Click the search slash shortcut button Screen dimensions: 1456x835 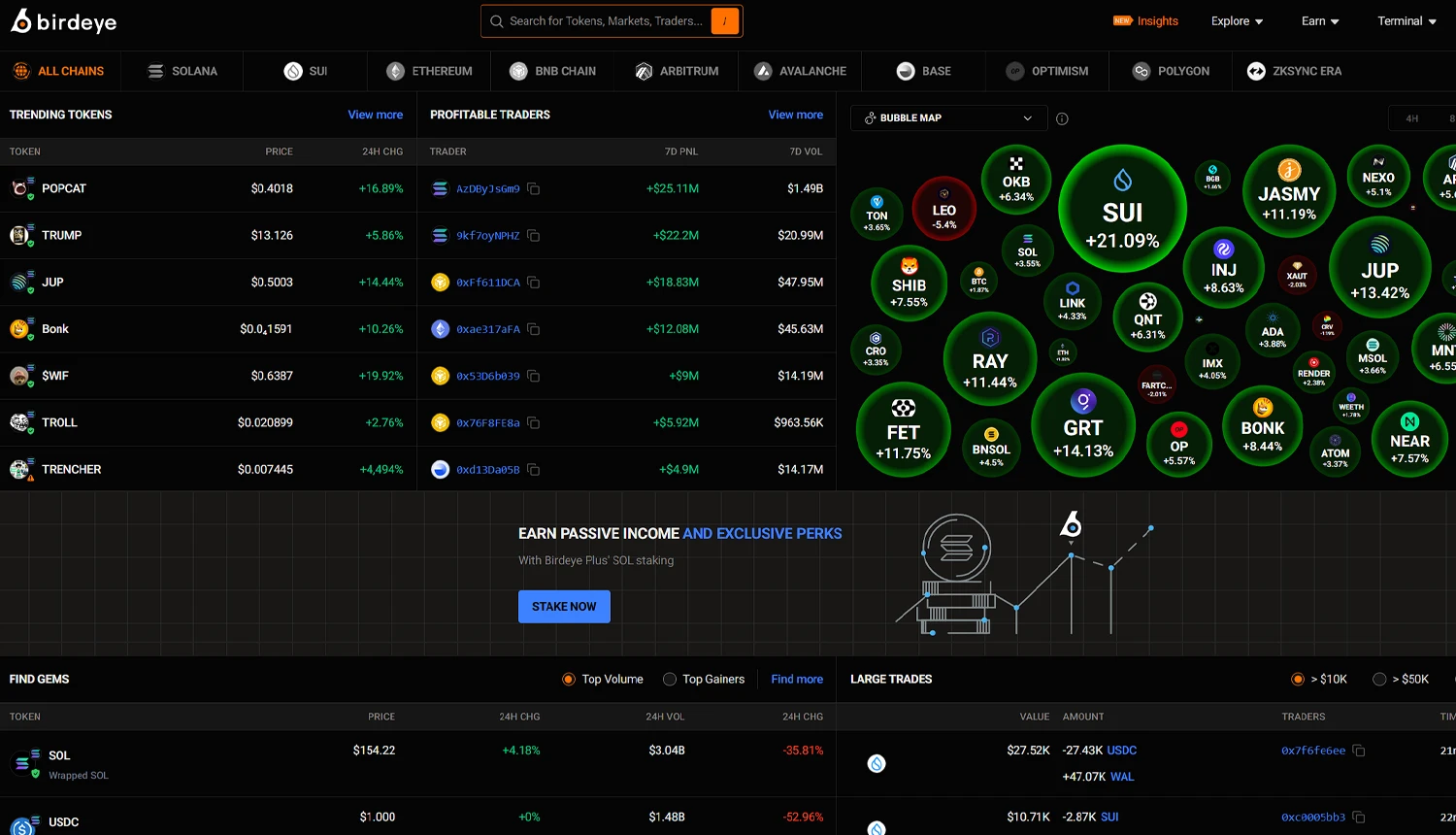[725, 21]
